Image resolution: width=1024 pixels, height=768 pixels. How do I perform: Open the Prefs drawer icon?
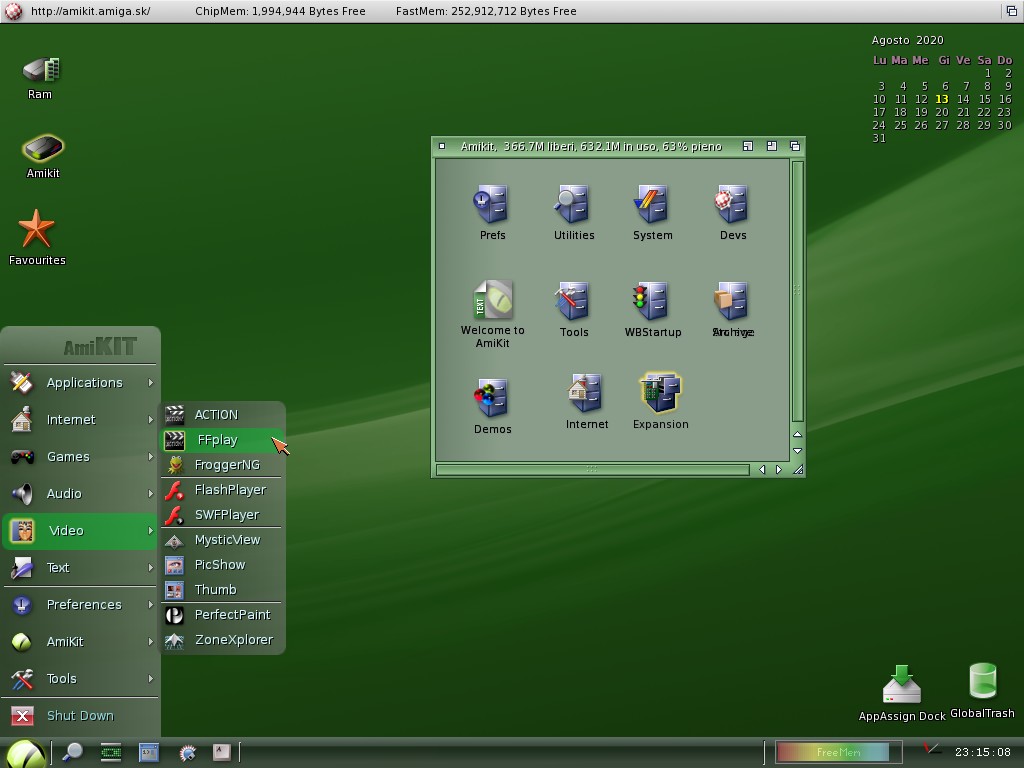[x=492, y=205]
